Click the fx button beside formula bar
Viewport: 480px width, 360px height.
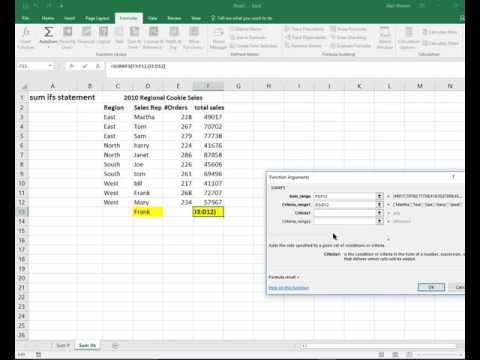click(x=98, y=66)
